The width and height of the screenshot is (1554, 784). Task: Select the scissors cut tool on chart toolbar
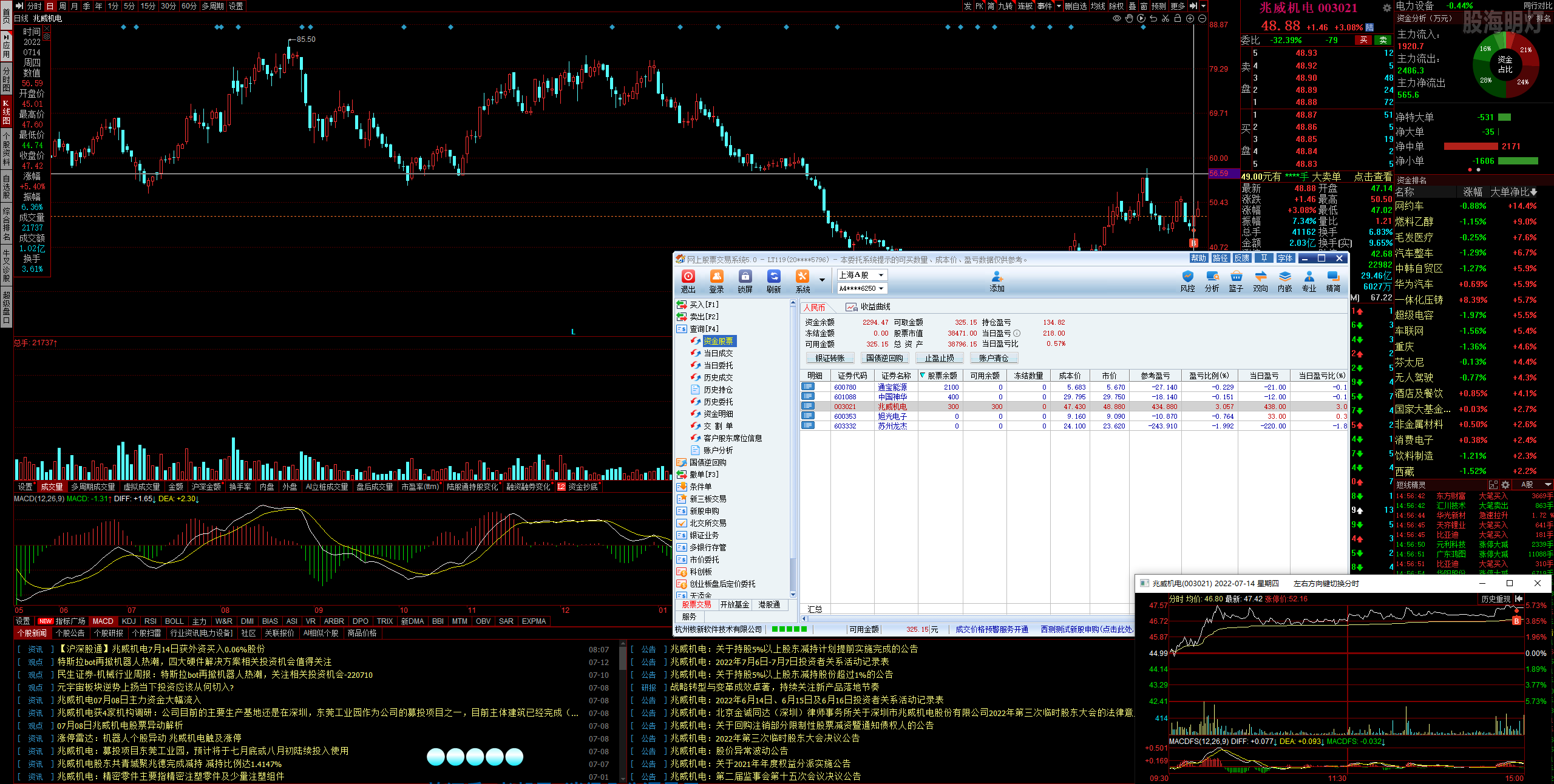point(1165,18)
